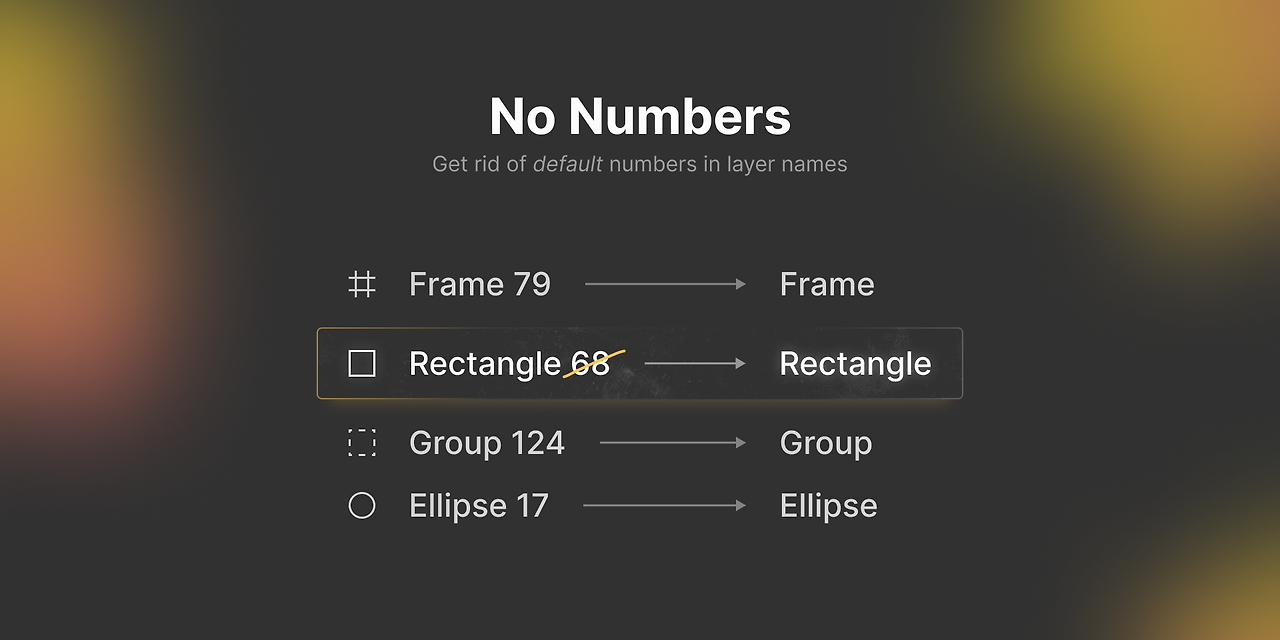The height and width of the screenshot is (640, 1280).
Task: Click the italic word default in subtitle
Action: tap(567, 164)
